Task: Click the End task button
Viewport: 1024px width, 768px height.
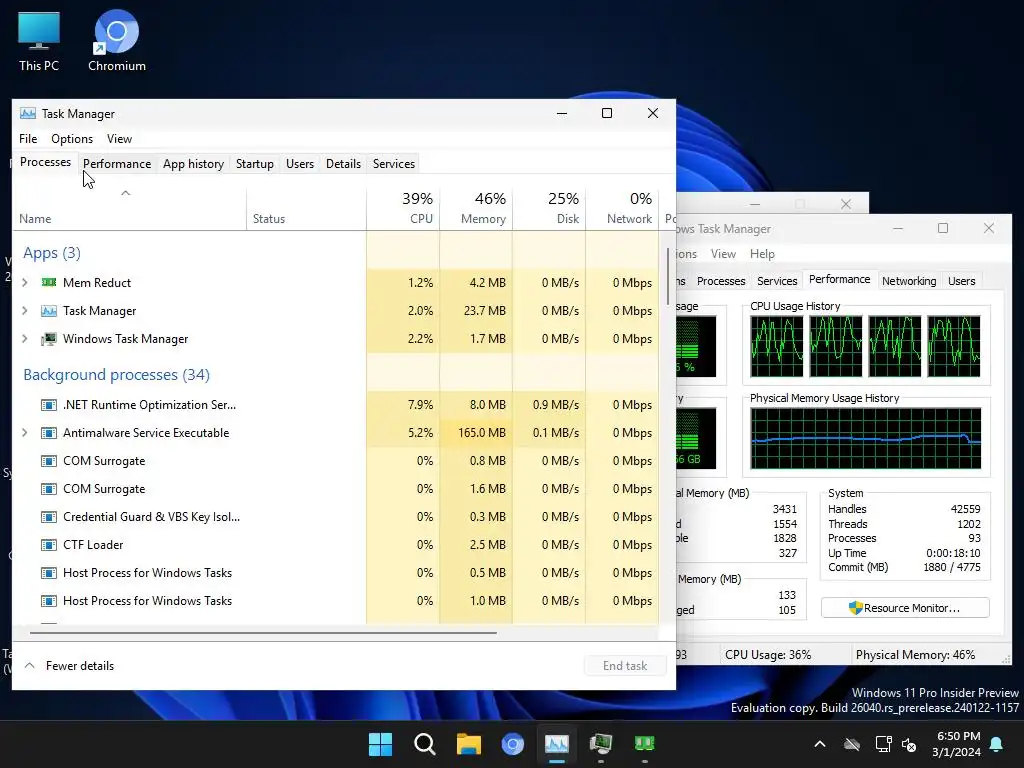Action: (x=625, y=665)
